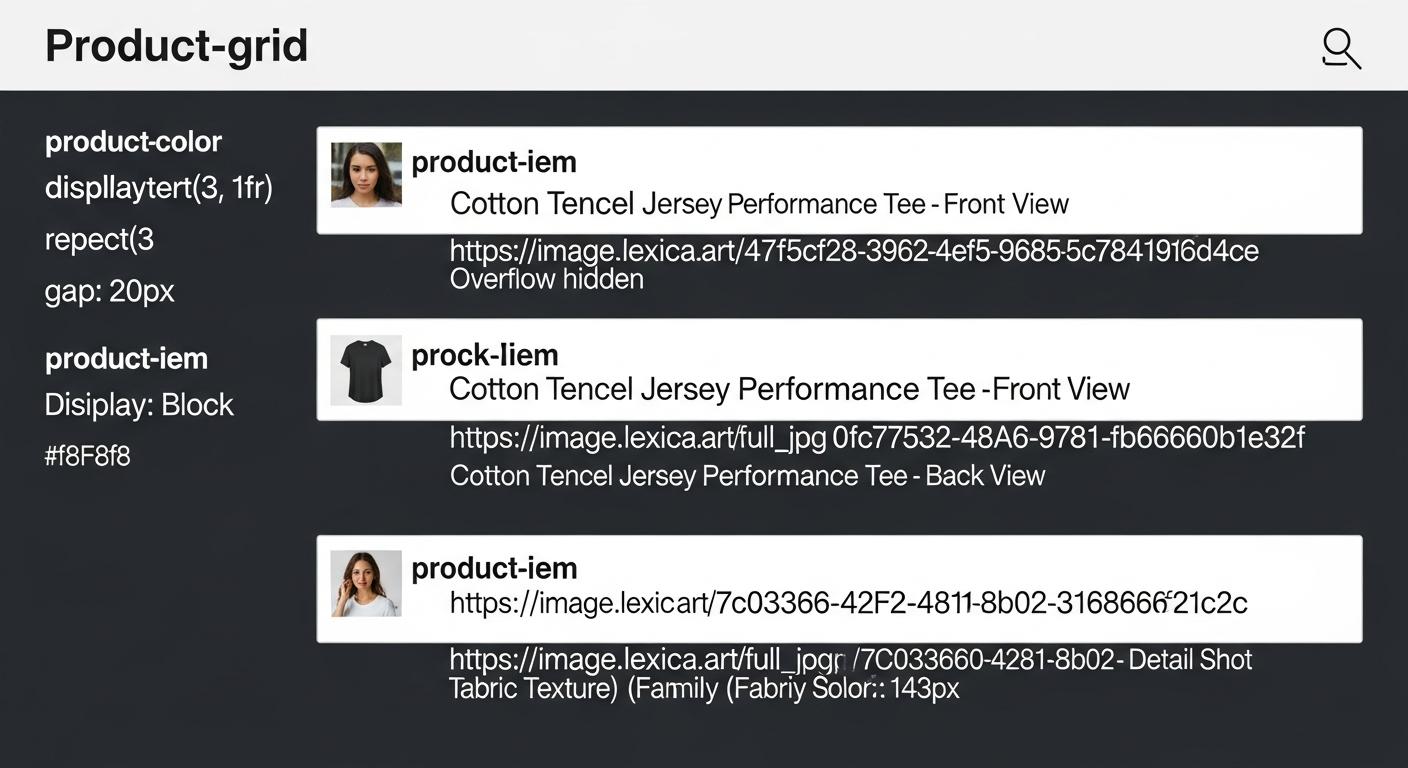Click the smiling woman thumbnail in third card
This screenshot has height=768, width=1408.
pyautogui.click(x=366, y=583)
